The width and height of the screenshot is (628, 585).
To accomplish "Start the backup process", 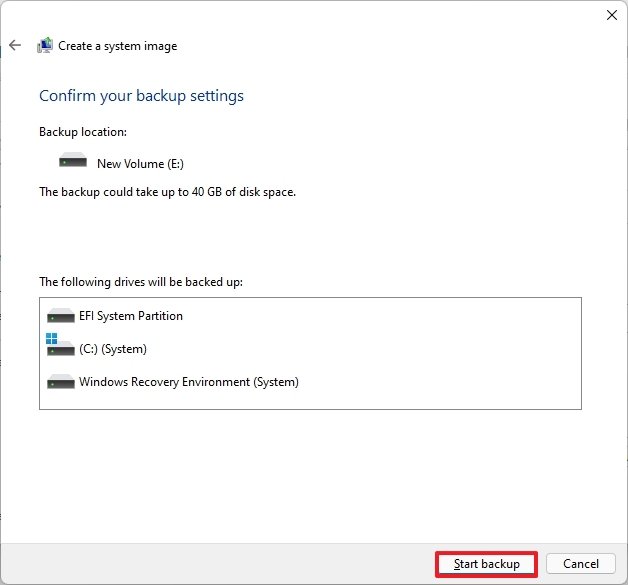I will tap(486, 564).
